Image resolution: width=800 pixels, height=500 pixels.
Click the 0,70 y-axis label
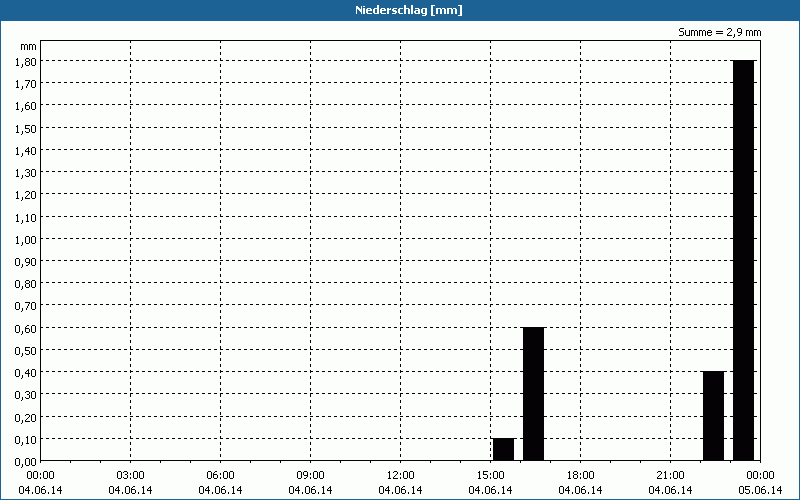point(26,307)
